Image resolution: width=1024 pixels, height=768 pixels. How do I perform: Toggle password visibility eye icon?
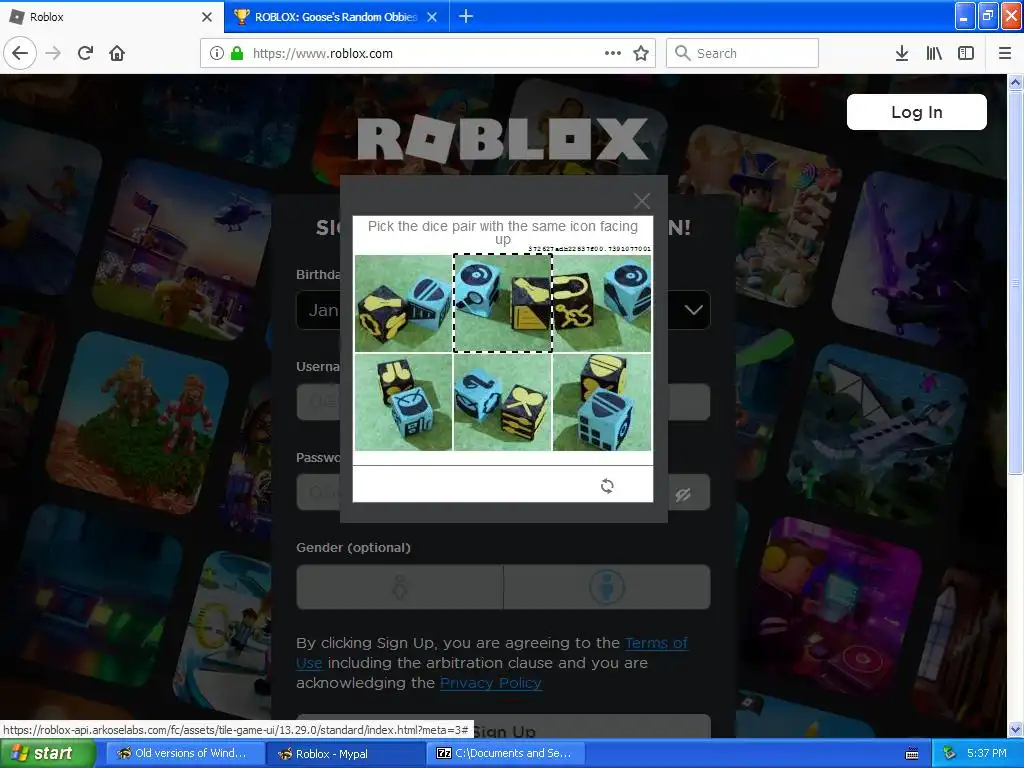tap(683, 494)
